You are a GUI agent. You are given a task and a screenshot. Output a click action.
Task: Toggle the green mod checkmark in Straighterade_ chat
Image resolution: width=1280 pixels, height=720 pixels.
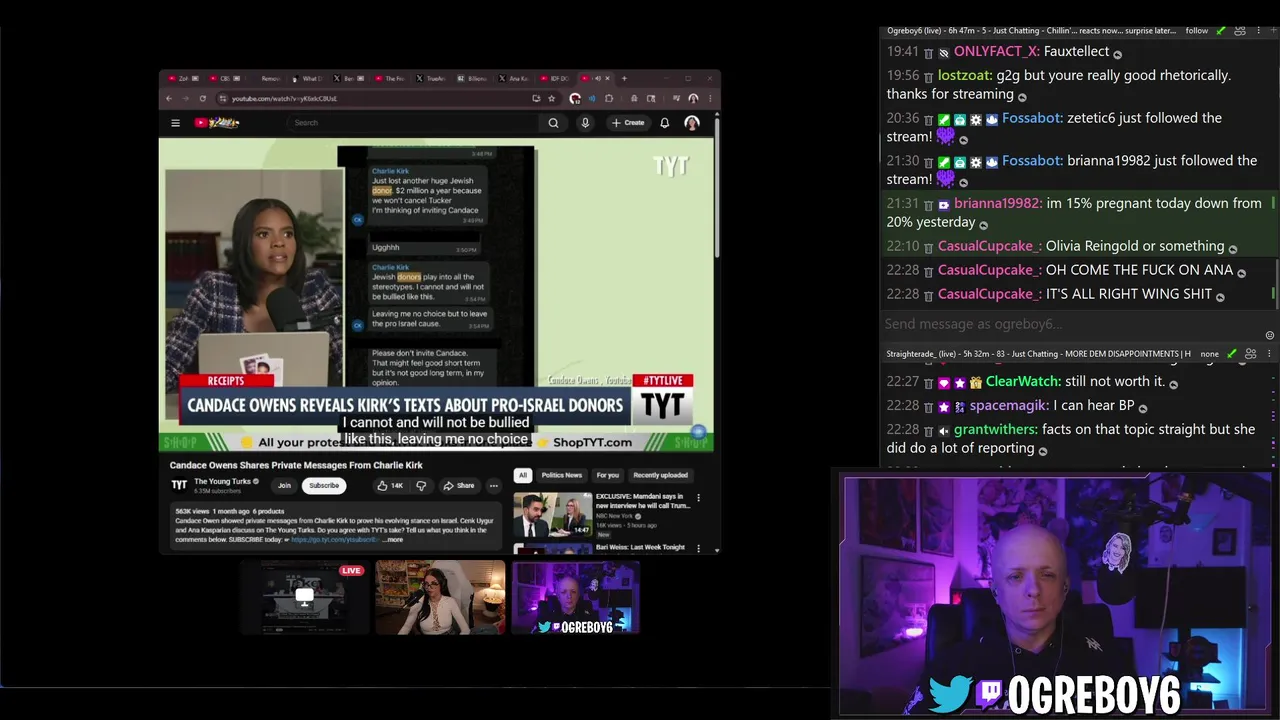point(1231,354)
